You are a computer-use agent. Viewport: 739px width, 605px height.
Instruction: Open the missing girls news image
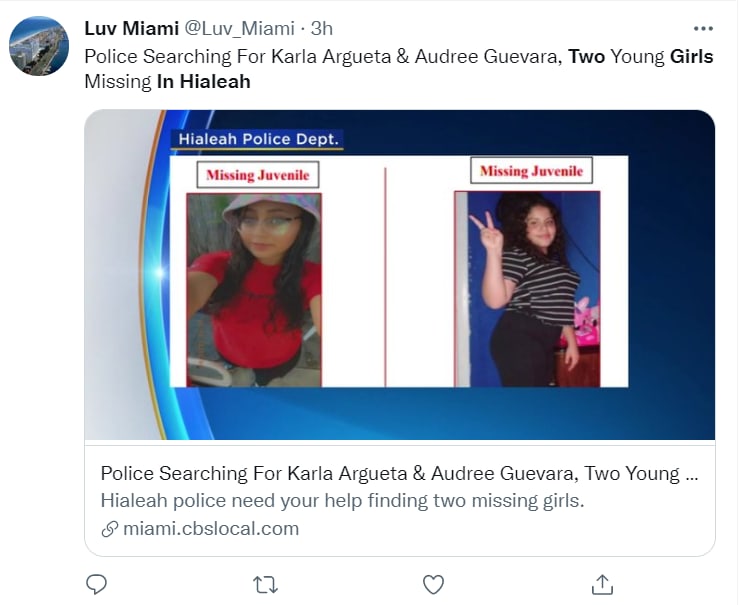[x=400, y=275]
